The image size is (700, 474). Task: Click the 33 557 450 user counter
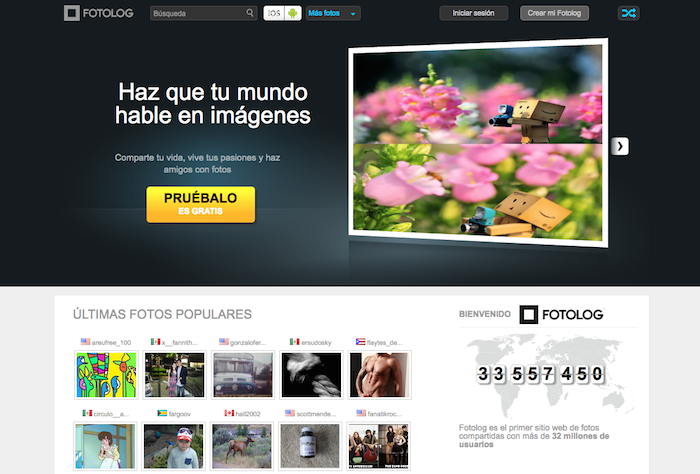541,374
